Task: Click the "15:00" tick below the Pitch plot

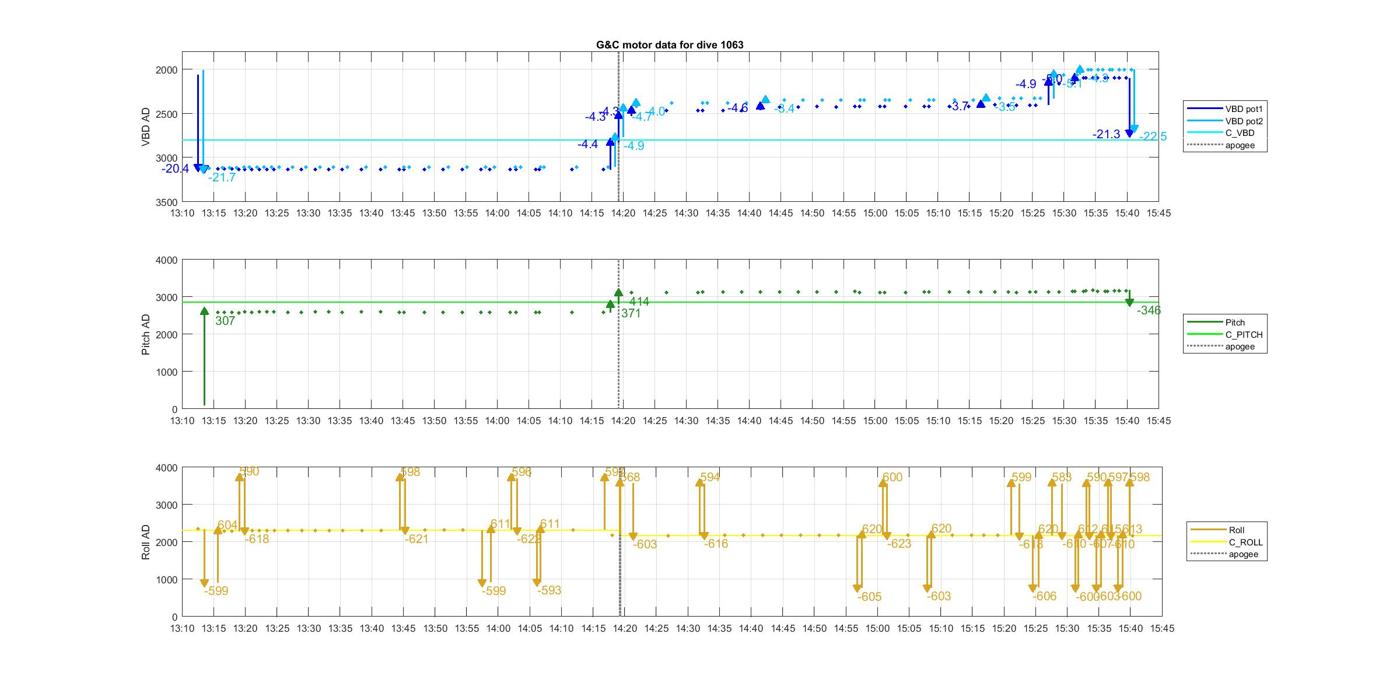Action: click(x=875, y=421)
